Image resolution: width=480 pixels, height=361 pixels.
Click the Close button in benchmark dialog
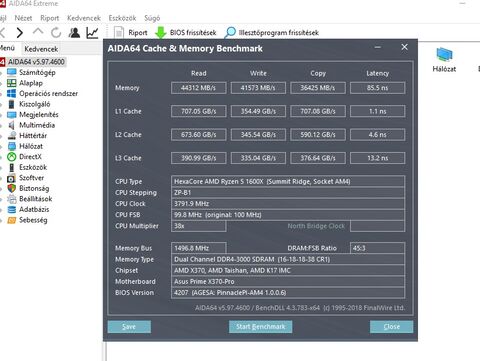tap(392, 327)
